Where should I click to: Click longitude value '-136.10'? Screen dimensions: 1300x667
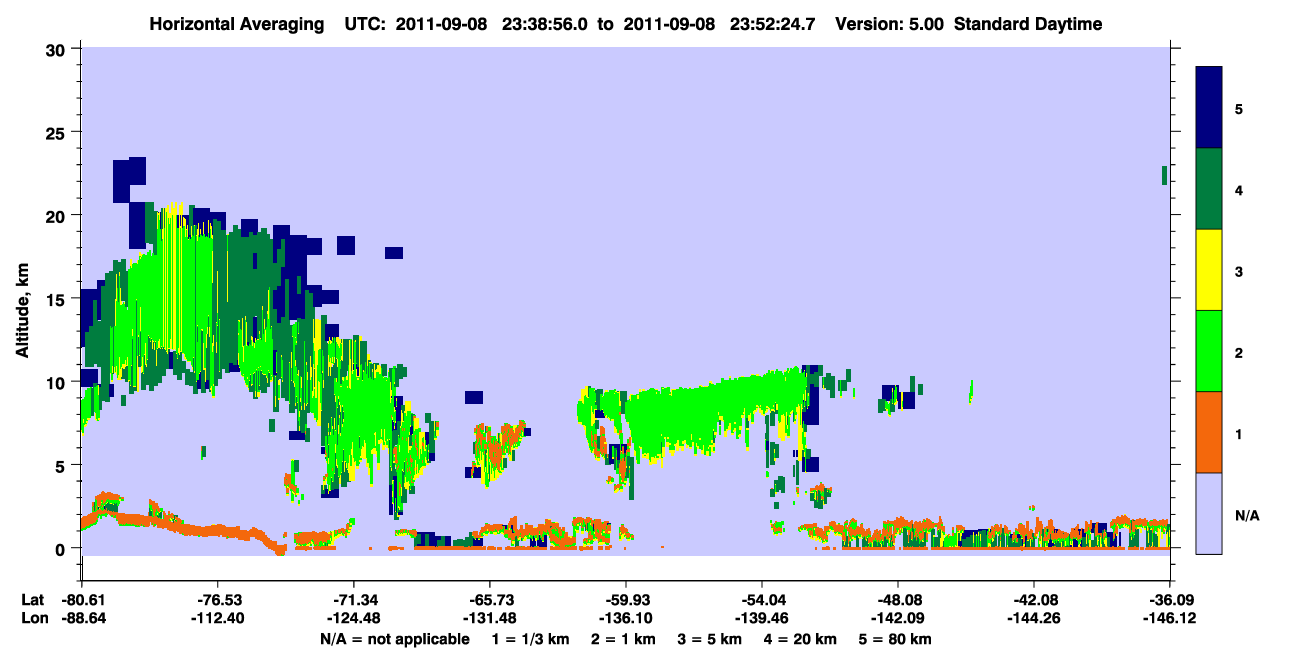(626, 618)
